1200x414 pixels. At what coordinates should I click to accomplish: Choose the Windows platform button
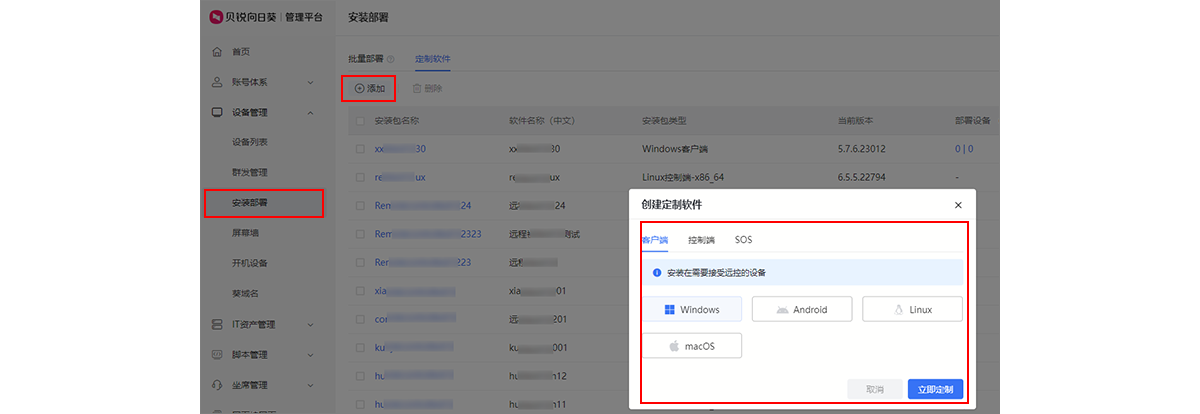(x=692, y=309)
